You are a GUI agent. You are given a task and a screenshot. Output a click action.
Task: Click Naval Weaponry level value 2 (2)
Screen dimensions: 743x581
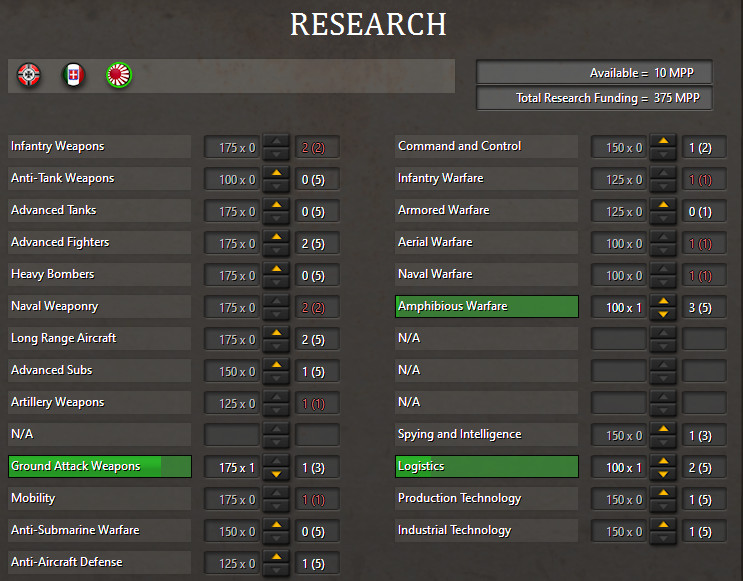[317, 308]
